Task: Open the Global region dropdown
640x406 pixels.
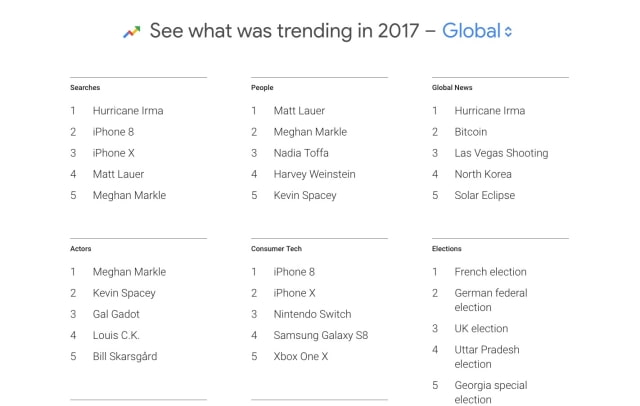Action: tap(477, 31)
